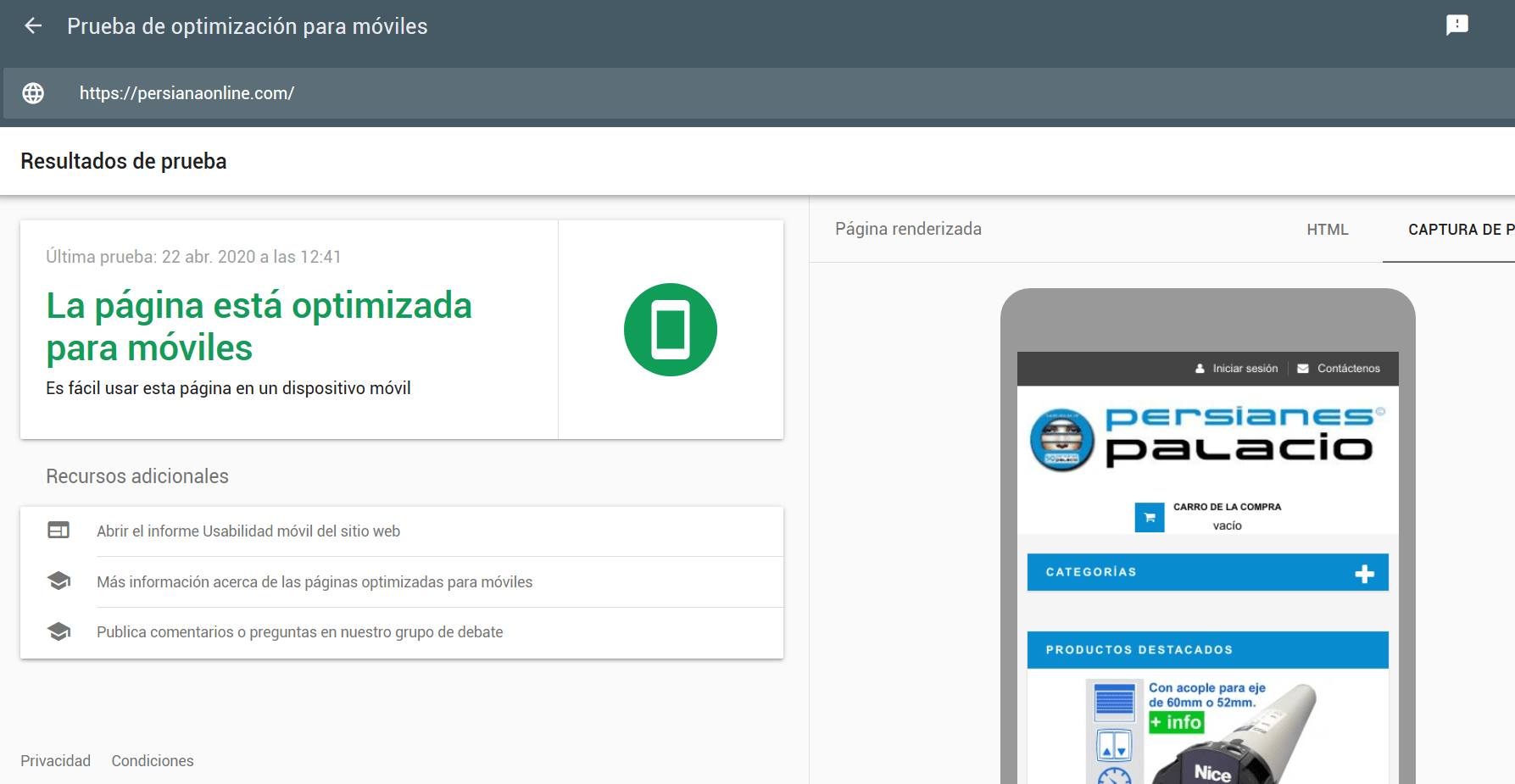Switch to the HTML tab
Screen dimensions: 1515x784
(1327, 230)
